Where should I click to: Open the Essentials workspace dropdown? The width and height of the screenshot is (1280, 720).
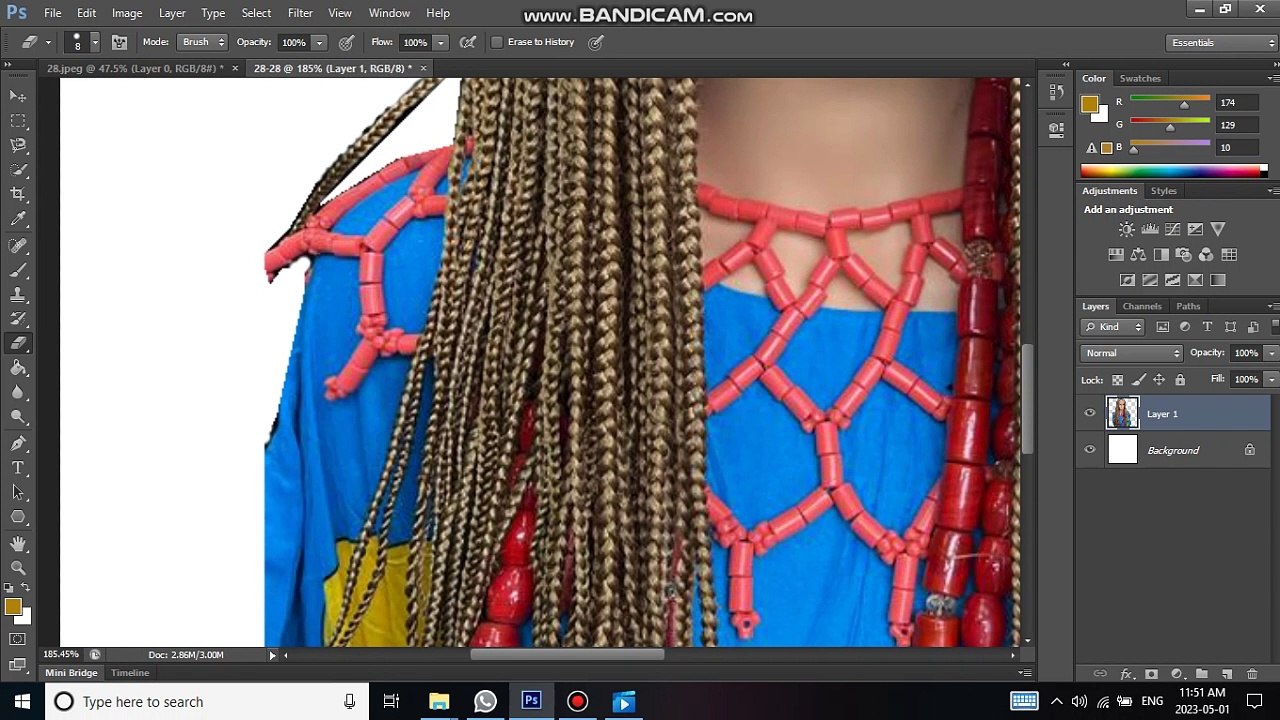click(x=1222, y=43)
